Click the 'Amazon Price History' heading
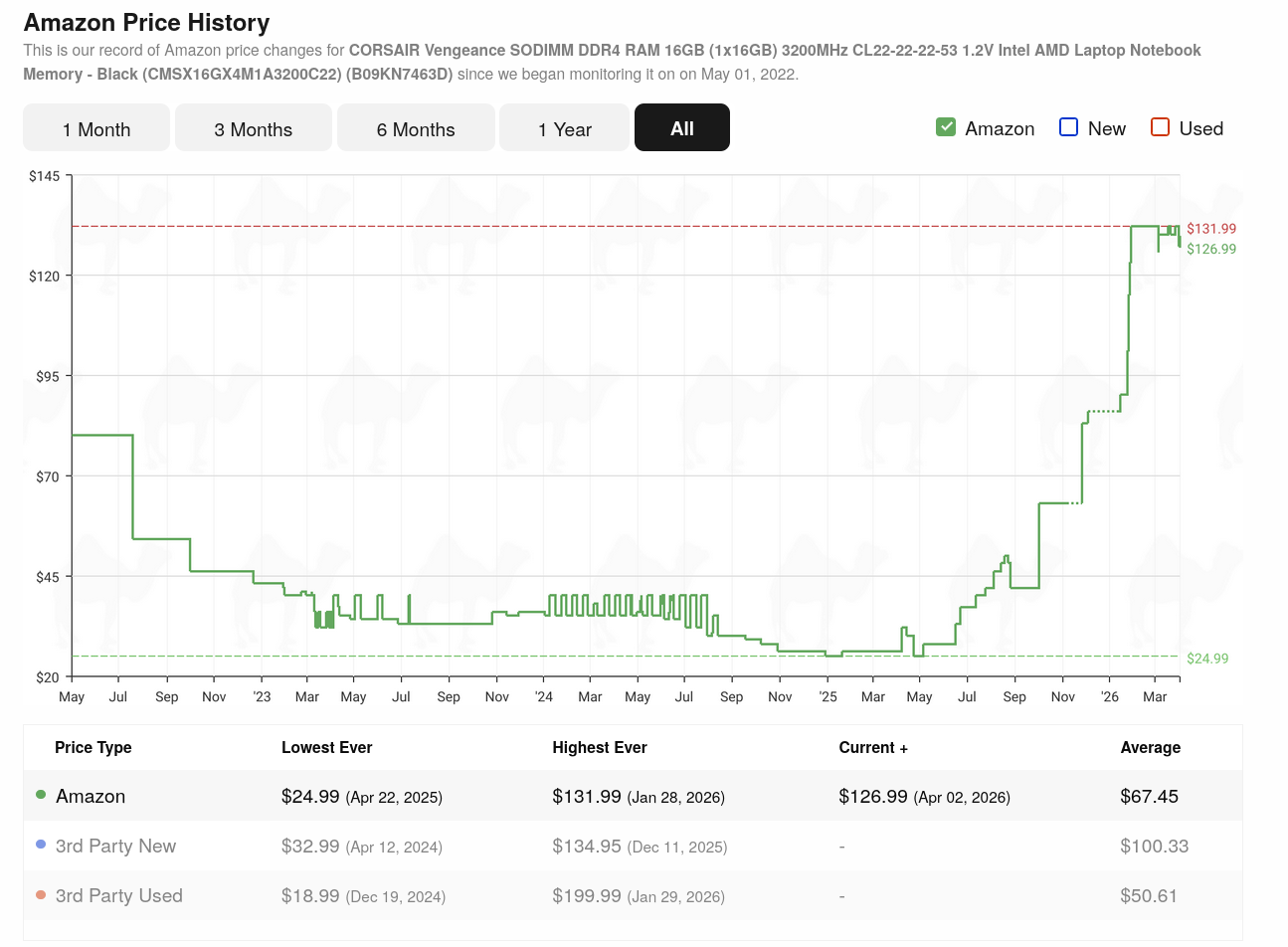 tap(146, 23)
